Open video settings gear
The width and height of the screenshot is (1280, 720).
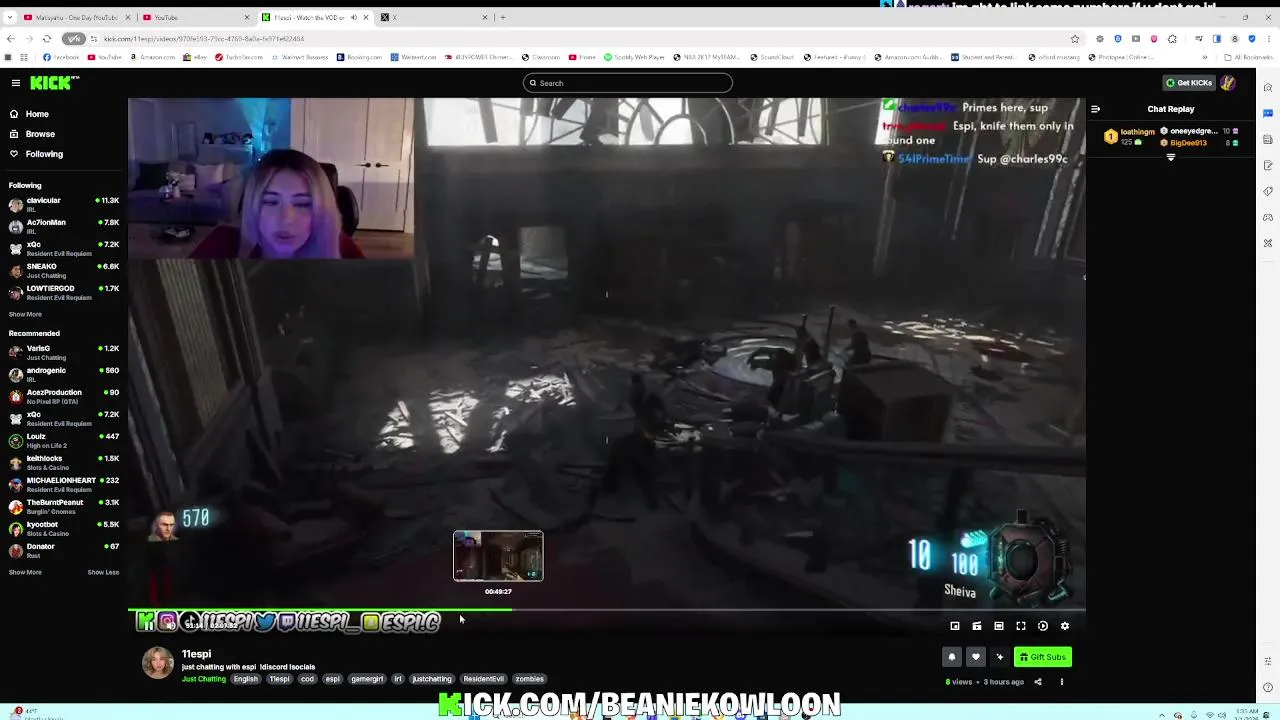click(x=1065, y=626)
